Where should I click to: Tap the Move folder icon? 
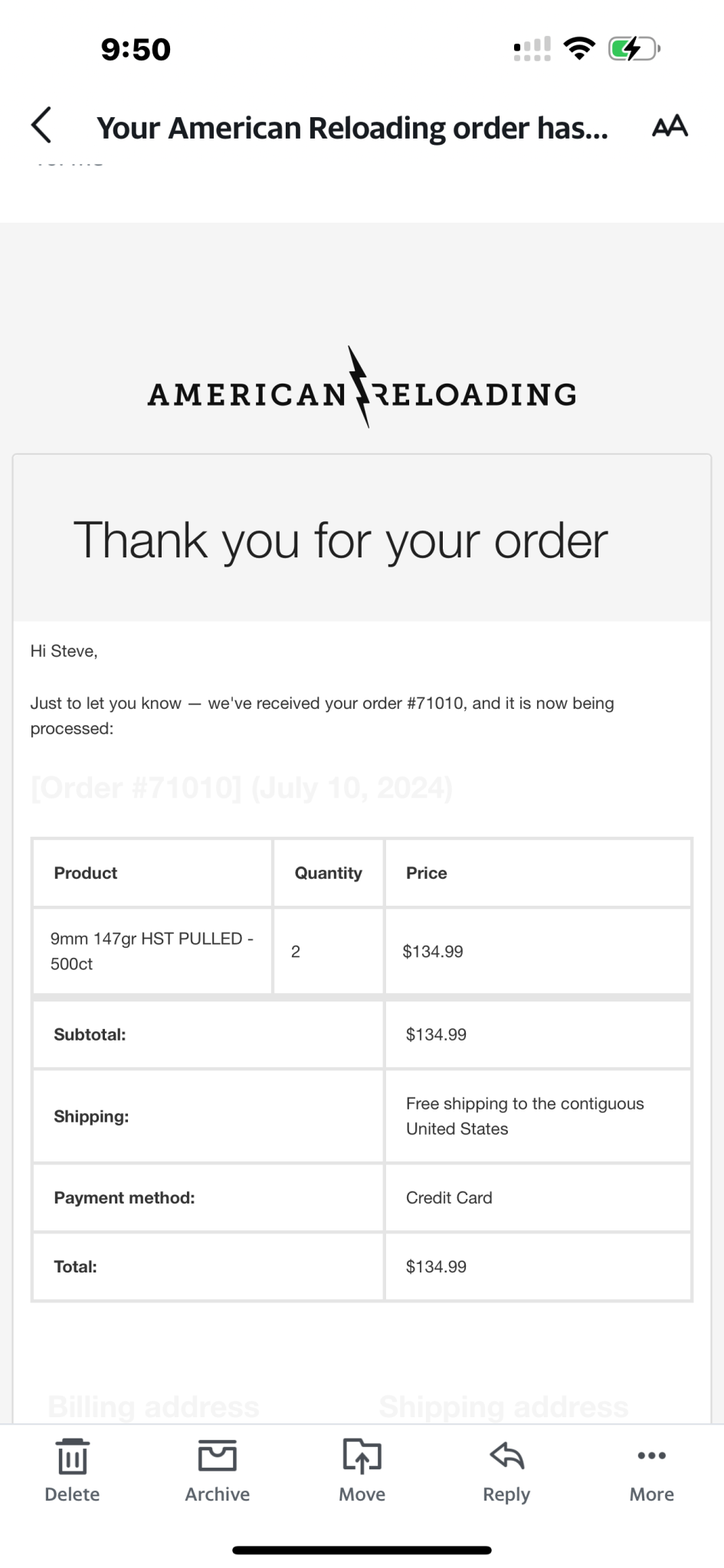[362, 1455]
